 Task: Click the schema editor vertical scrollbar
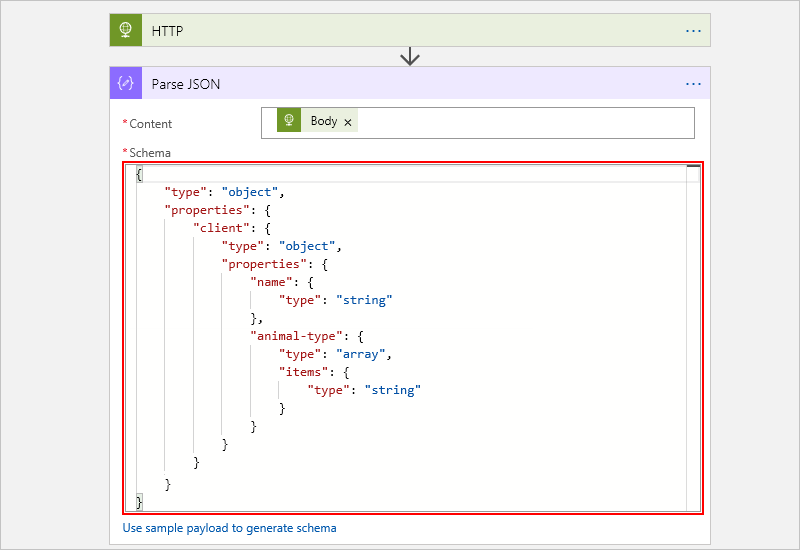pyautogui.click(x=693, y=340)
